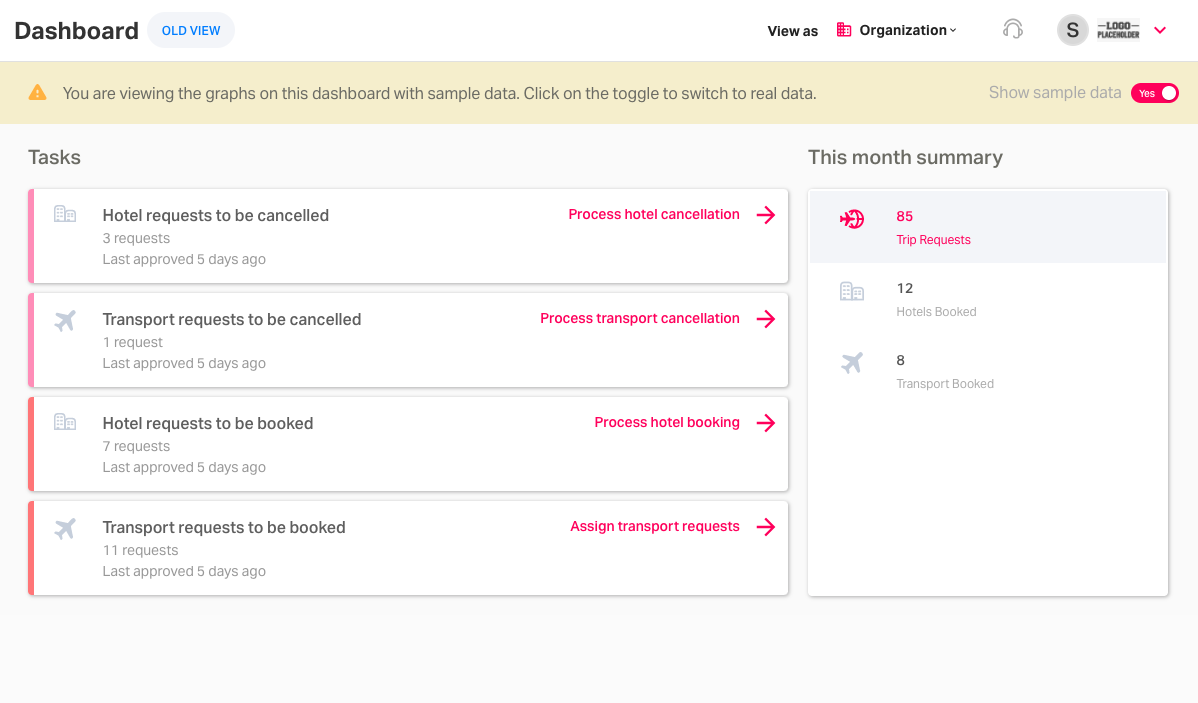Screen dimensions: 1198x703
Task: Click arrow next to Process transport cancellation
Action: [x=766, y=319]
